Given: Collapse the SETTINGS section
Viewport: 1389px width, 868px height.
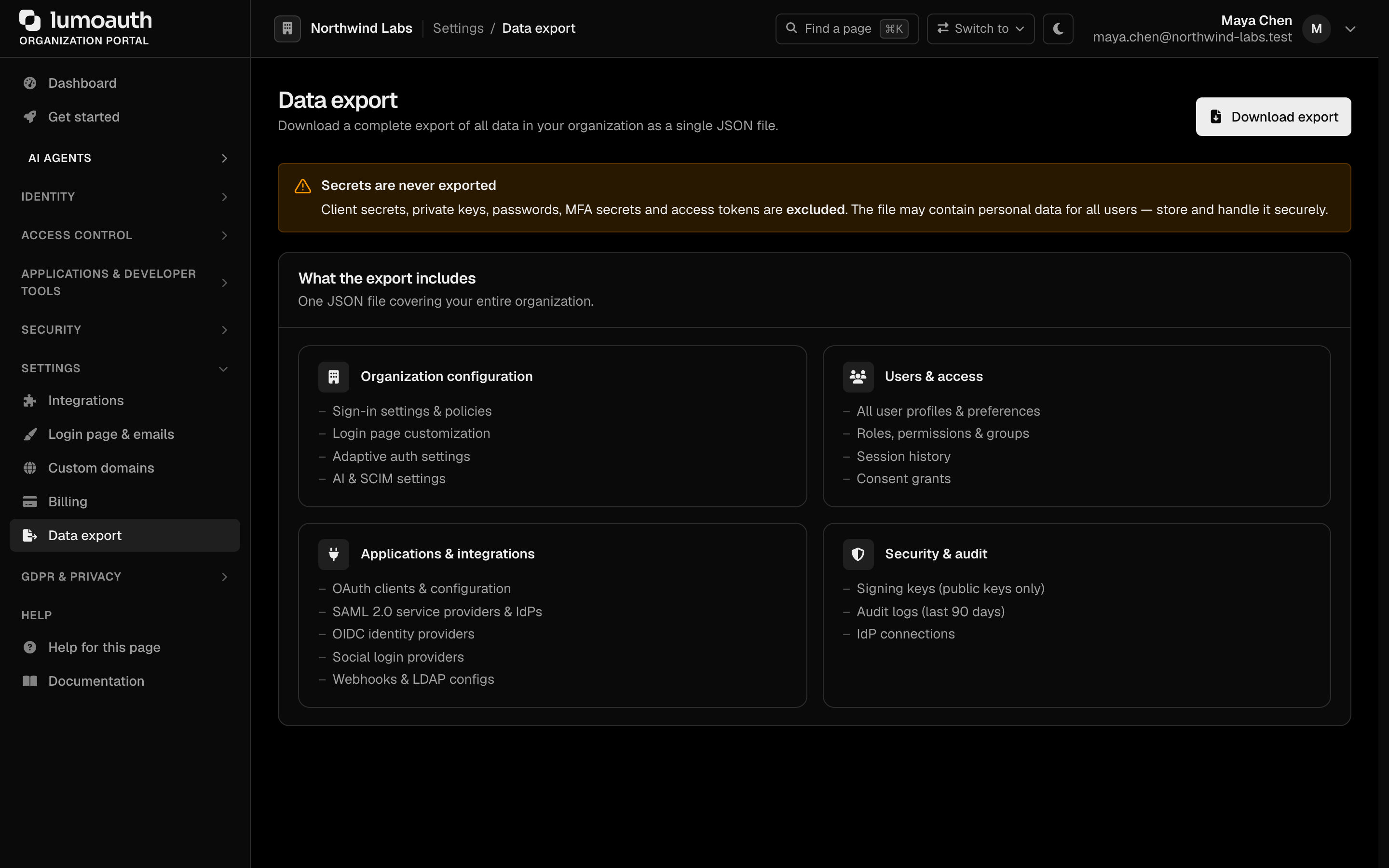Looking at the screenshot, I should pyautogui.click(x=124, y=368).
